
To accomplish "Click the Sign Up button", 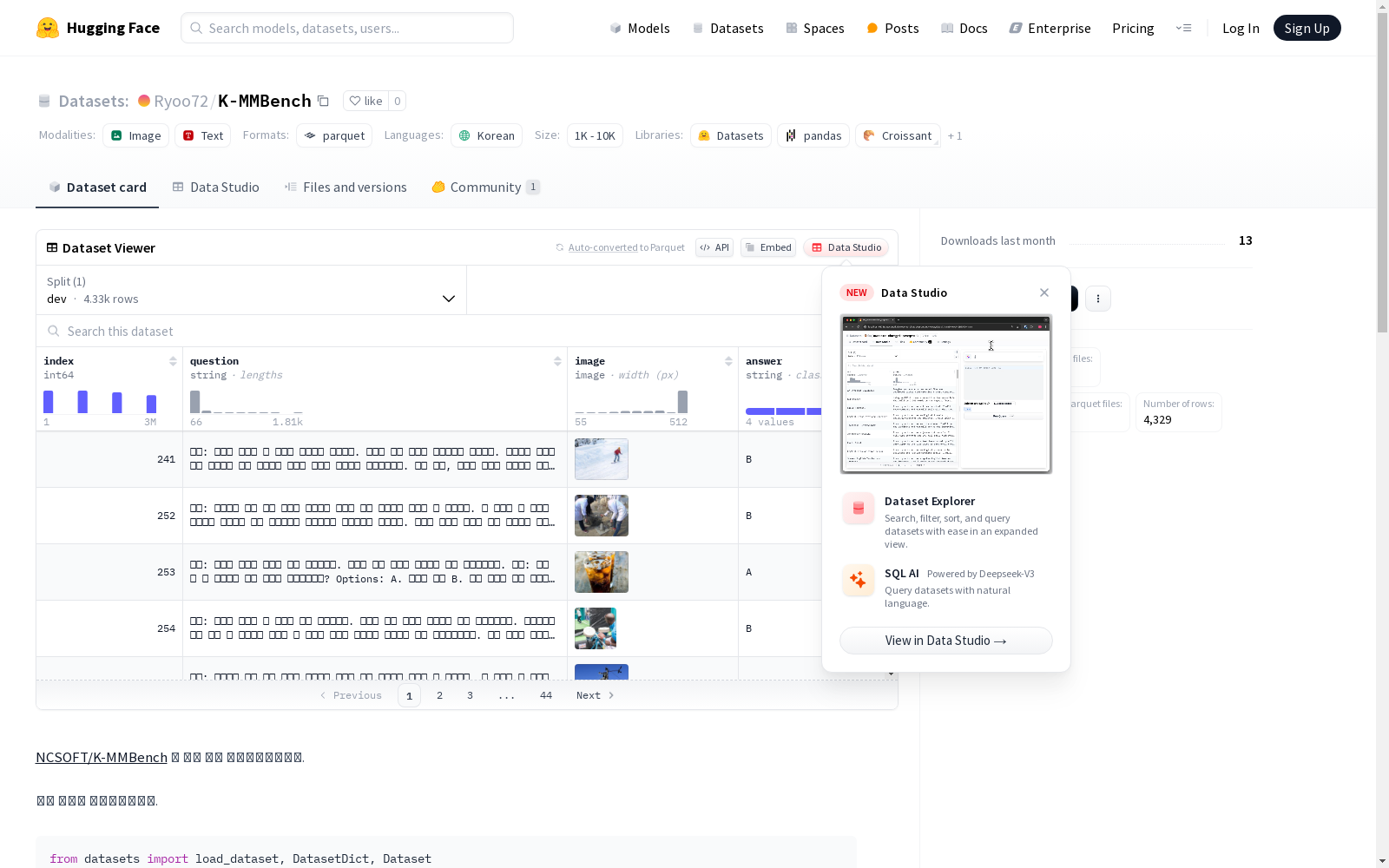I will (x=1307, y=28).
